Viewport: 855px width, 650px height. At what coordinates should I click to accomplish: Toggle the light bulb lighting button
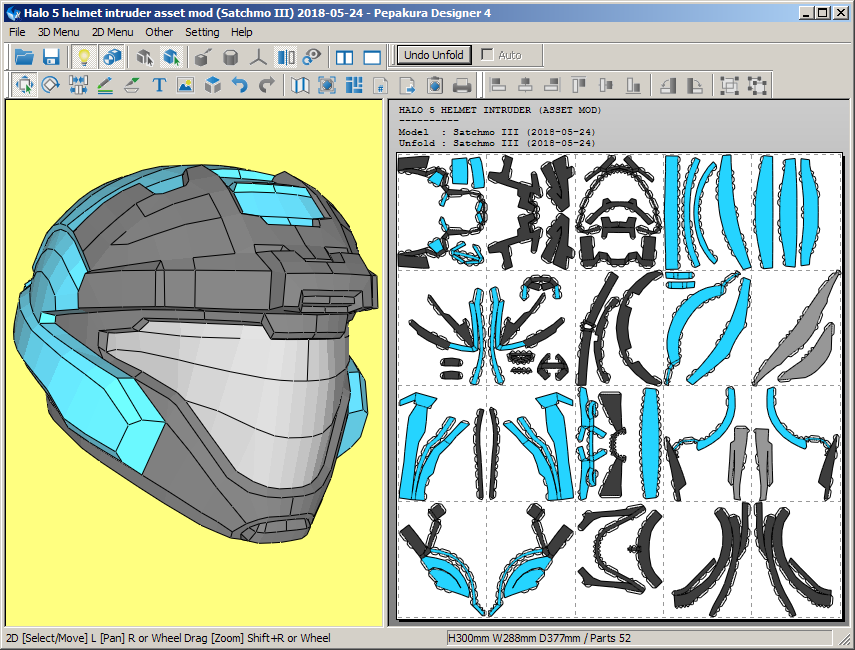[84, 57]
